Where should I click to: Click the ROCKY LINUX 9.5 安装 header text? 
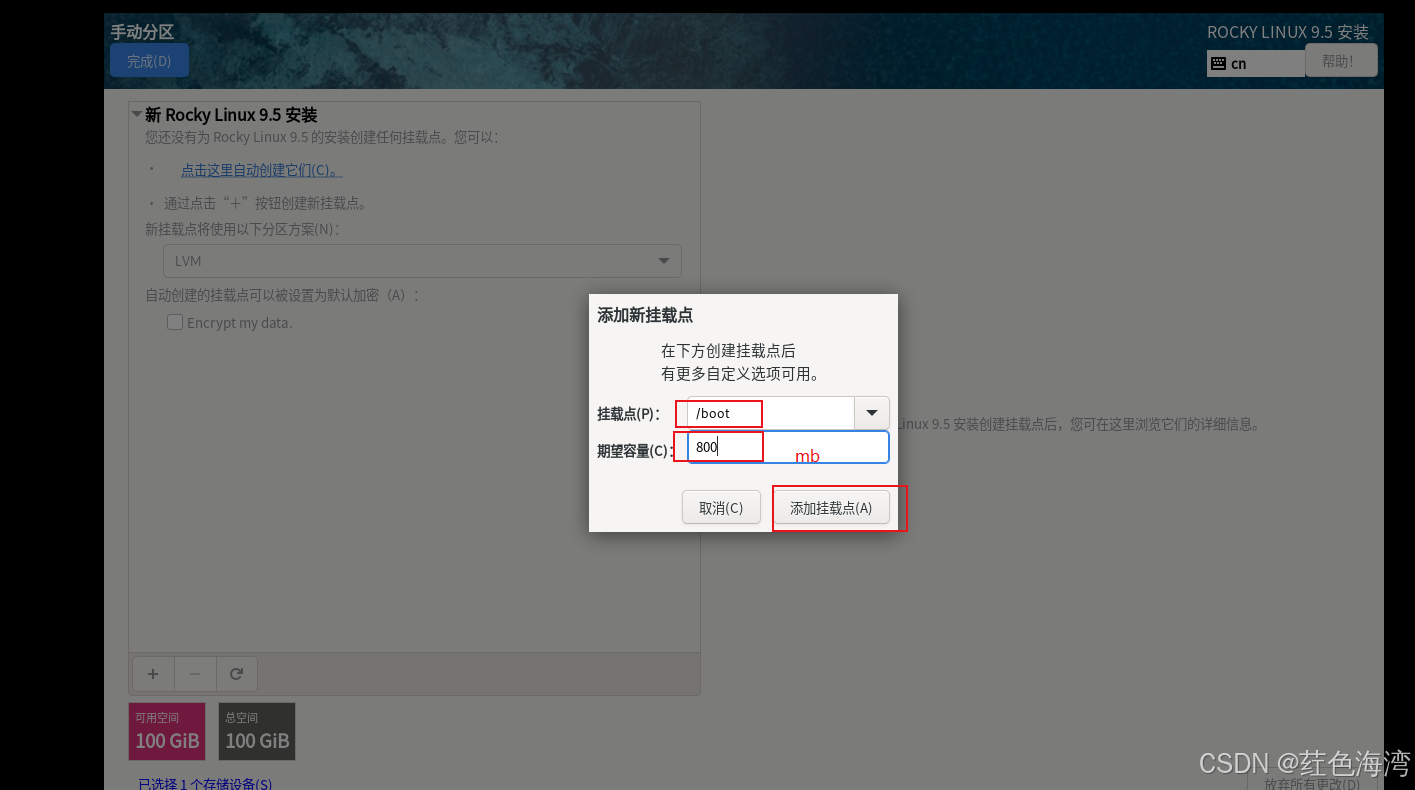tap(1288, 32)
